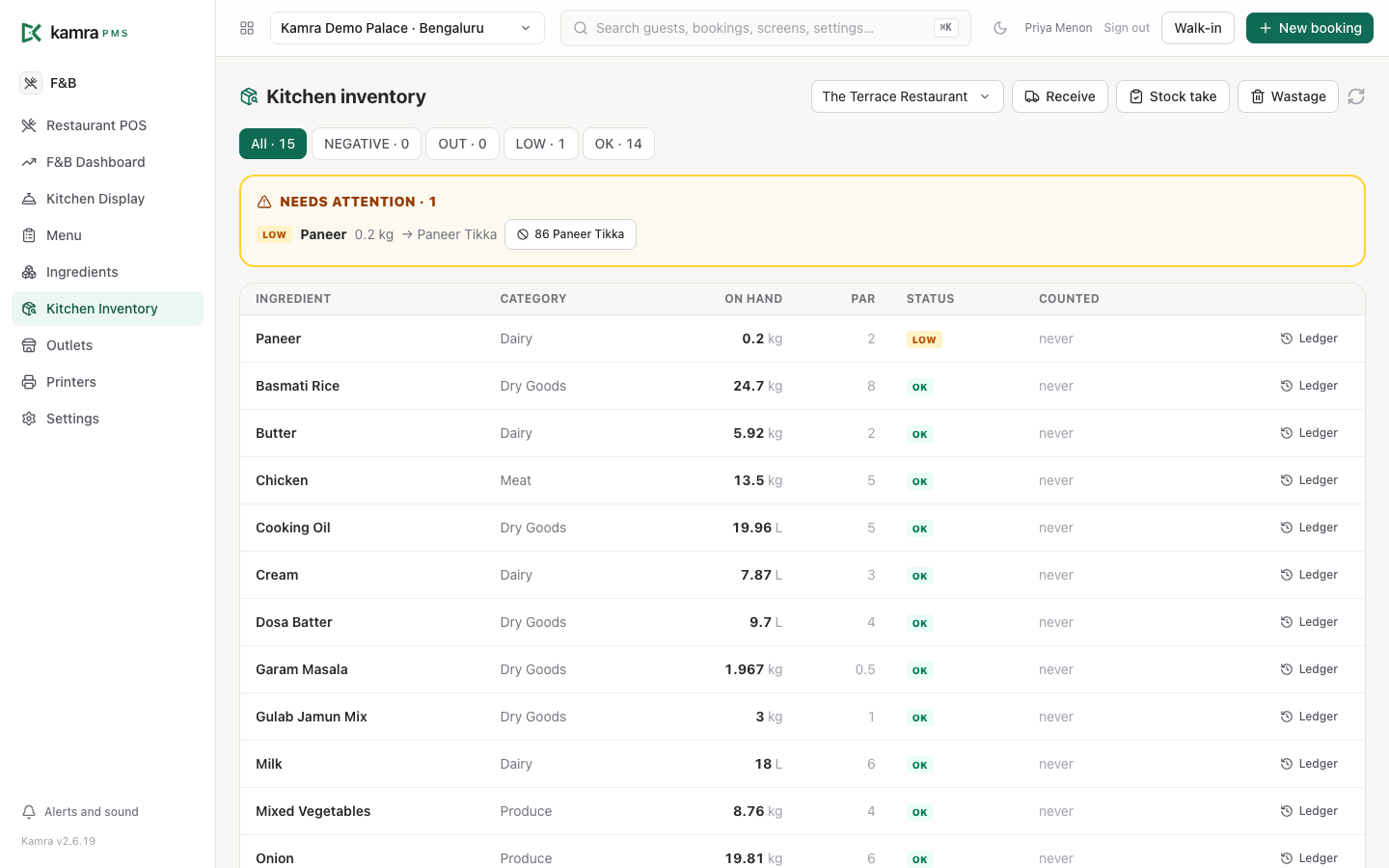Open F&B Settings

(107, 419)
